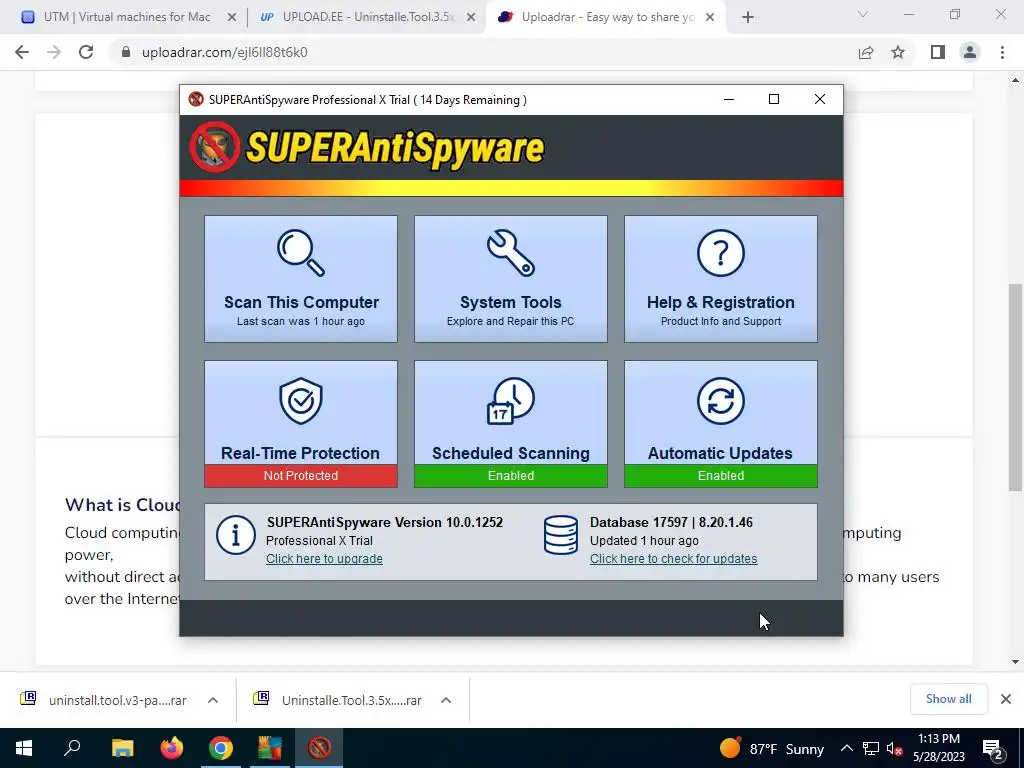Open Firefox from taskbar

click(172, 748)
